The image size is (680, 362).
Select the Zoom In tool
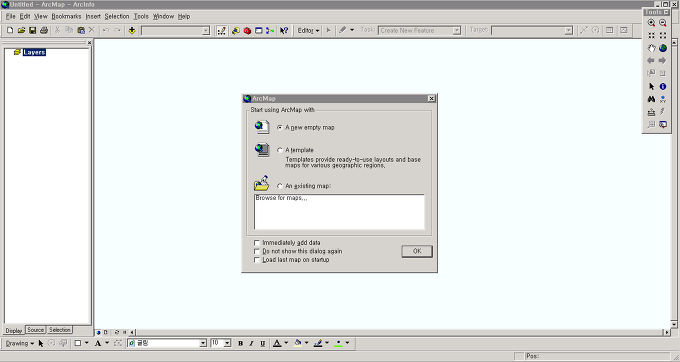651,23
